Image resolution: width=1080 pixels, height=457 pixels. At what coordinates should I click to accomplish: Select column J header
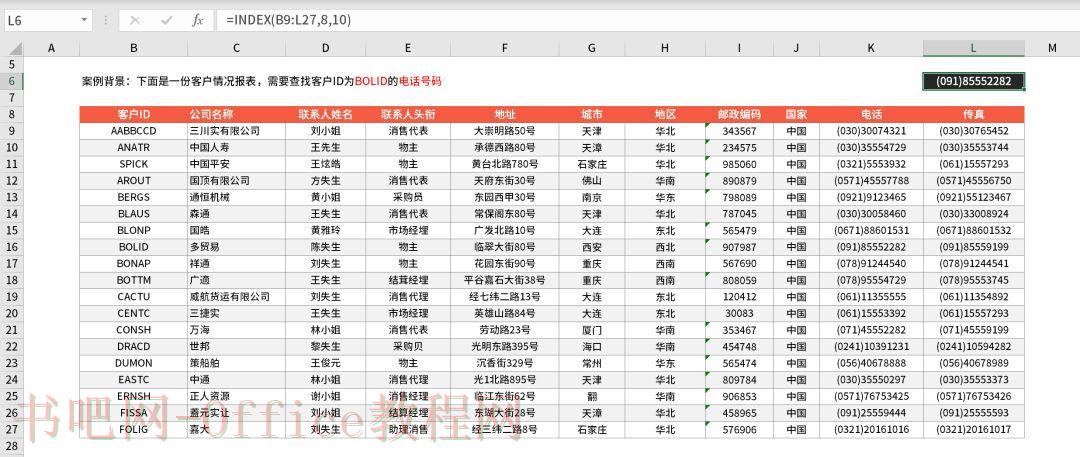796,48
